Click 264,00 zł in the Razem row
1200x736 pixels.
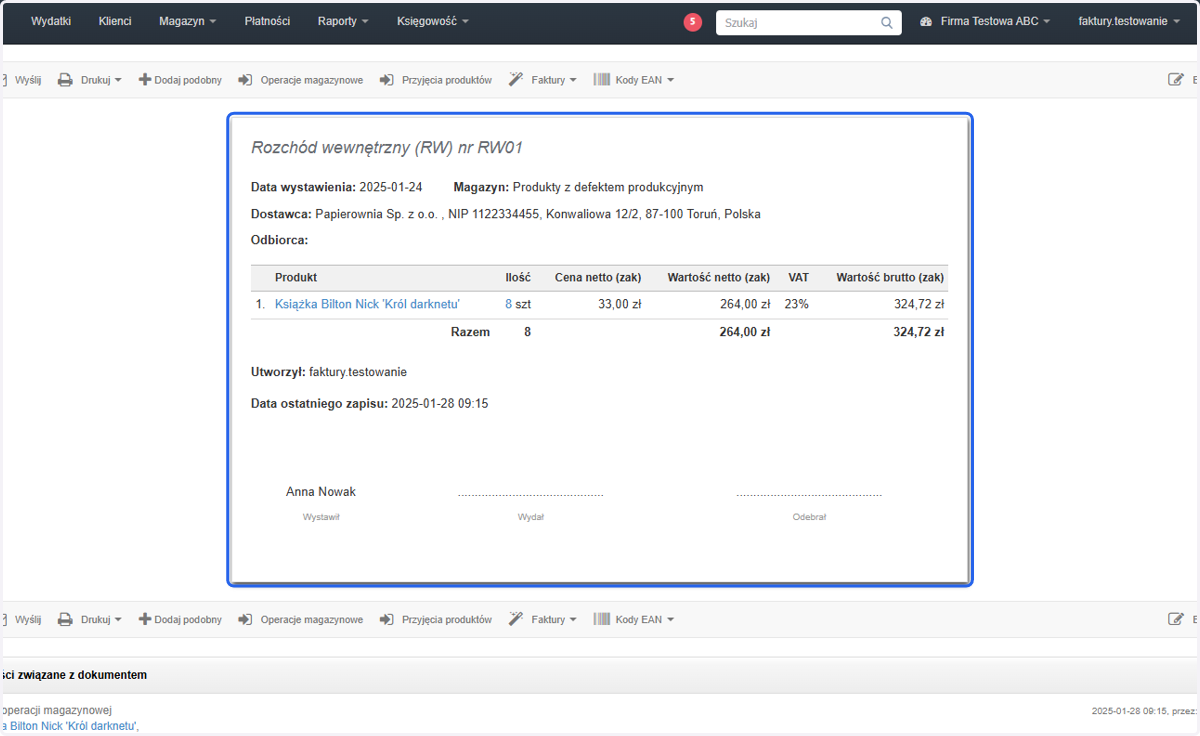745,332
